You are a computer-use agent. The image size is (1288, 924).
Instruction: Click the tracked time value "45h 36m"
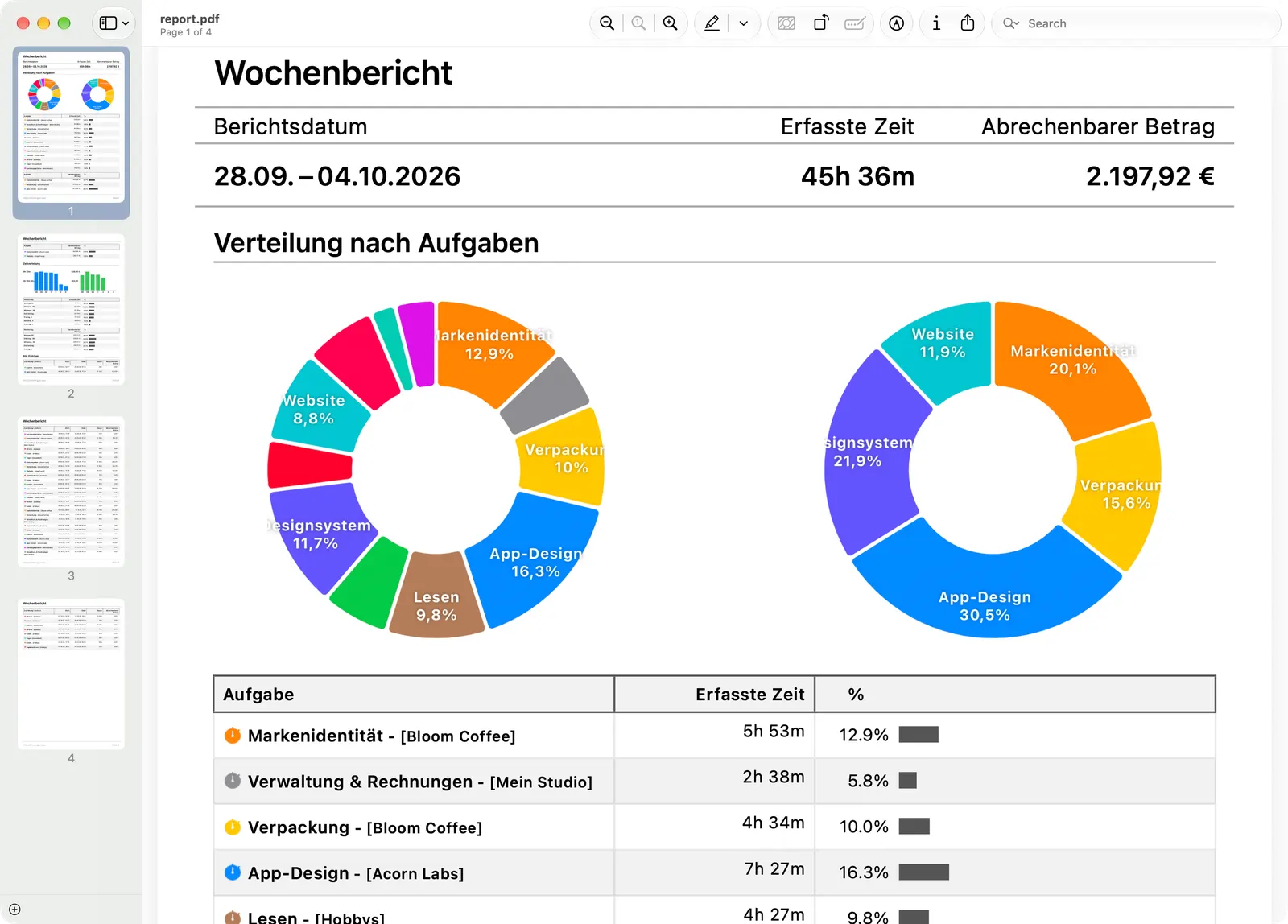[857, 176]
